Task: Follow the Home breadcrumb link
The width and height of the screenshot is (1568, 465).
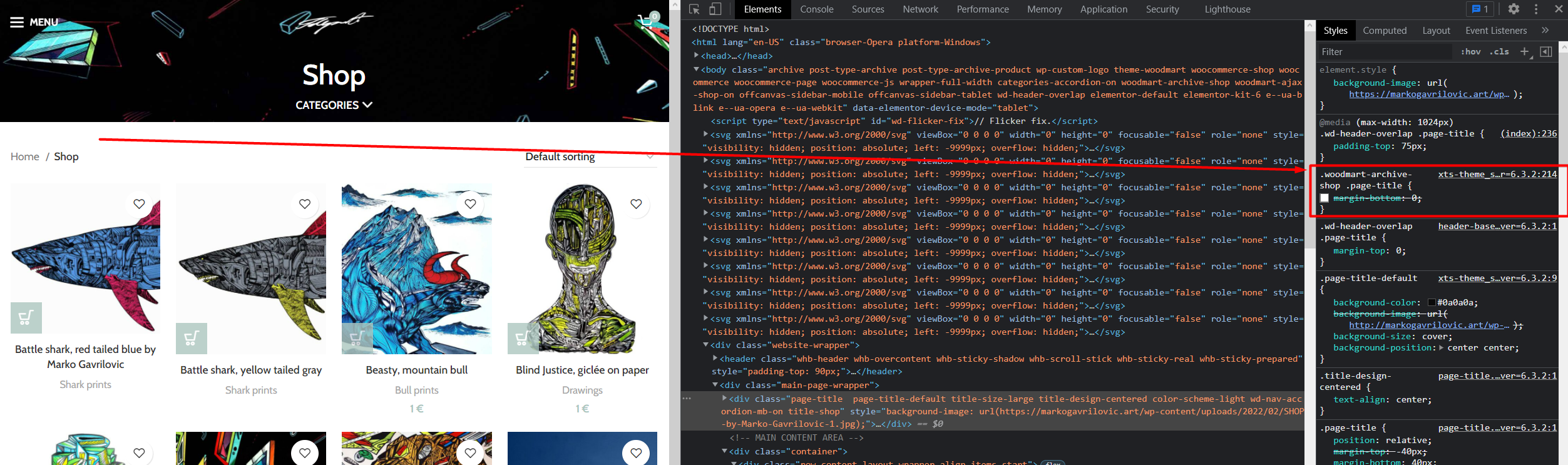Action: click(25, 156)
